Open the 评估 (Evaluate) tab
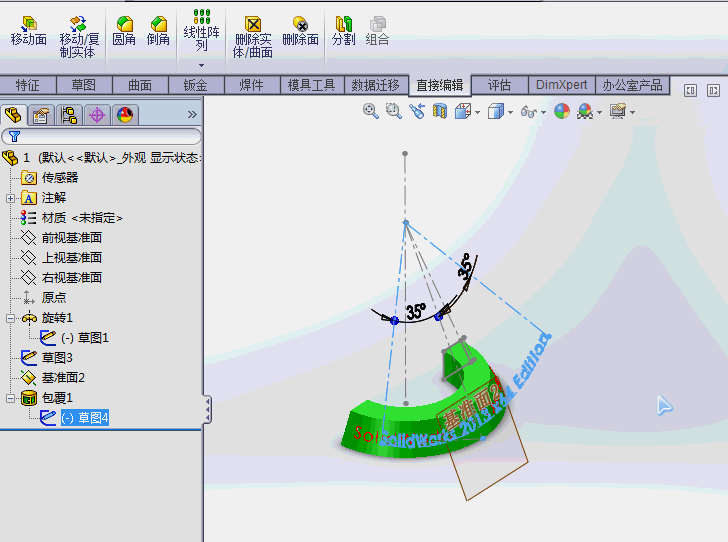This screenshot has height=542, width=728. tap(500, 85)
